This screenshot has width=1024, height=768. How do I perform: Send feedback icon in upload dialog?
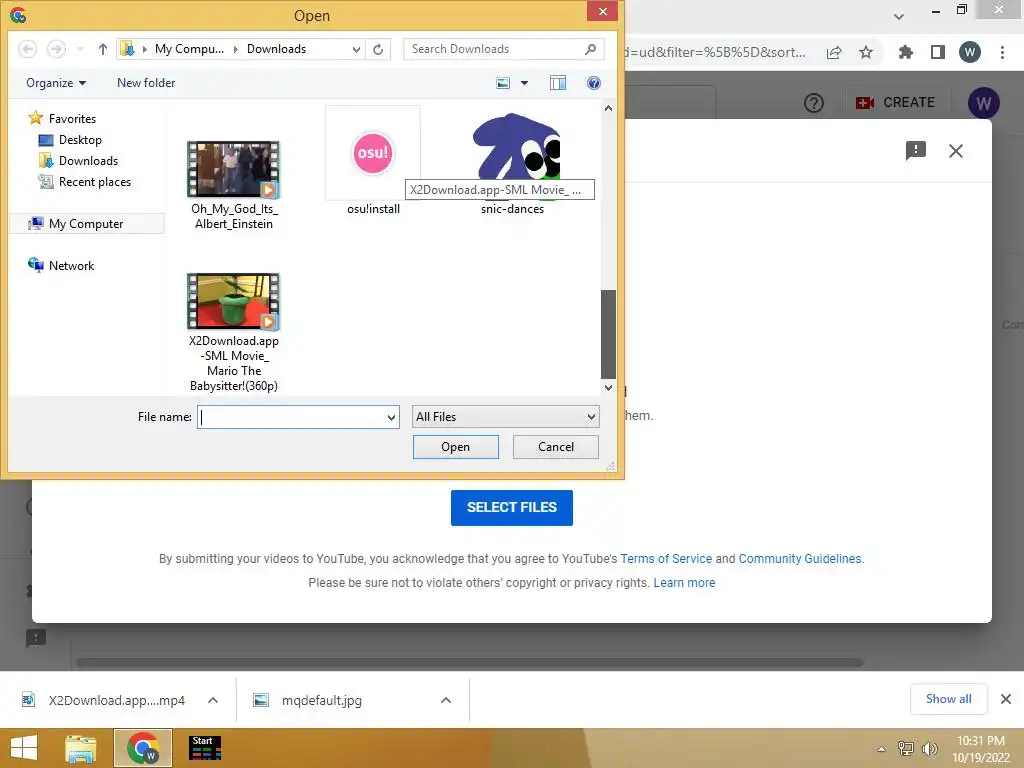(x=916, y=151)
